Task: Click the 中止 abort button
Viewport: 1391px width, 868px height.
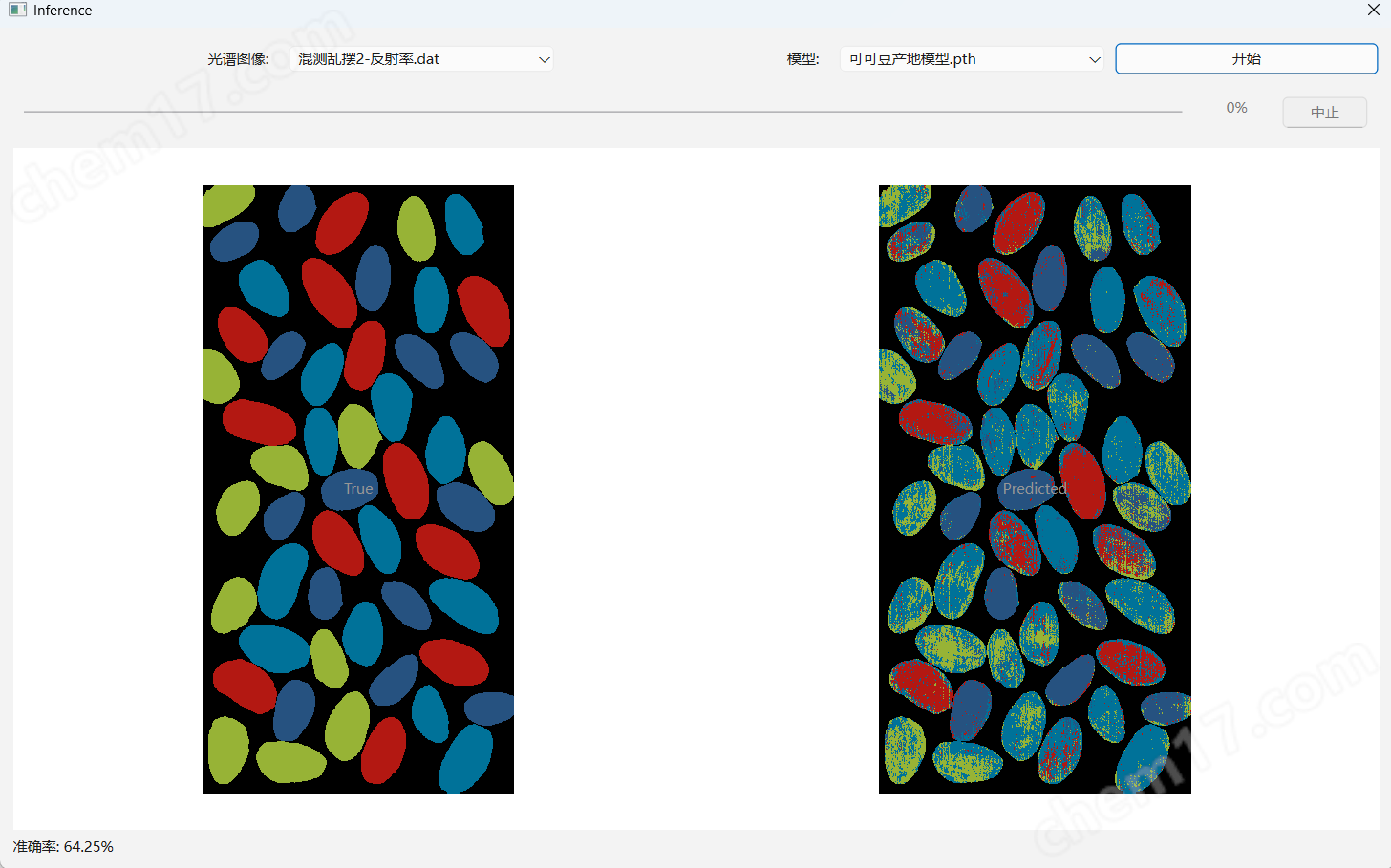Action: [1324, 112]
